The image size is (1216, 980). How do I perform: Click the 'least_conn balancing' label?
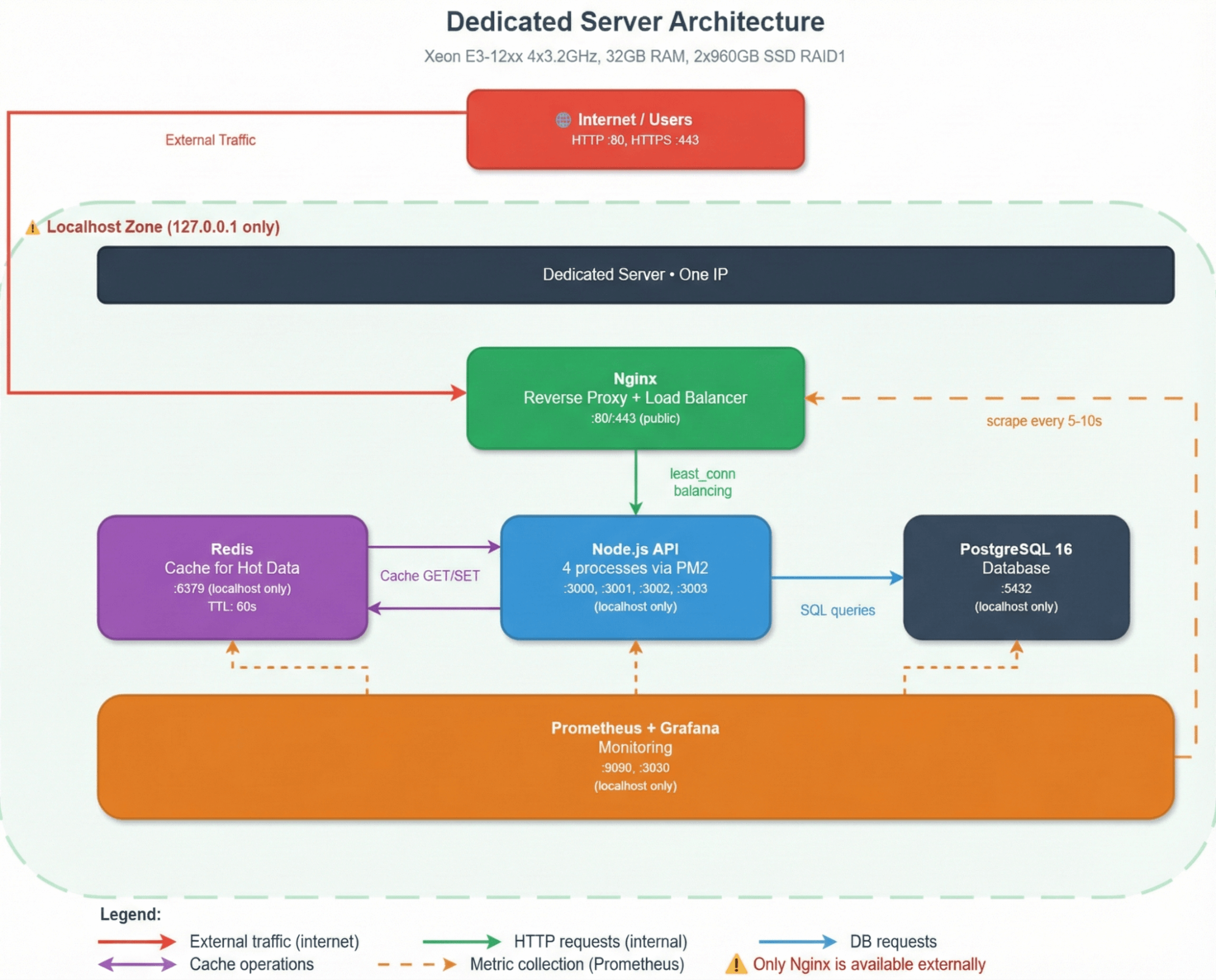pyautogui.click(x=703, y=482)
